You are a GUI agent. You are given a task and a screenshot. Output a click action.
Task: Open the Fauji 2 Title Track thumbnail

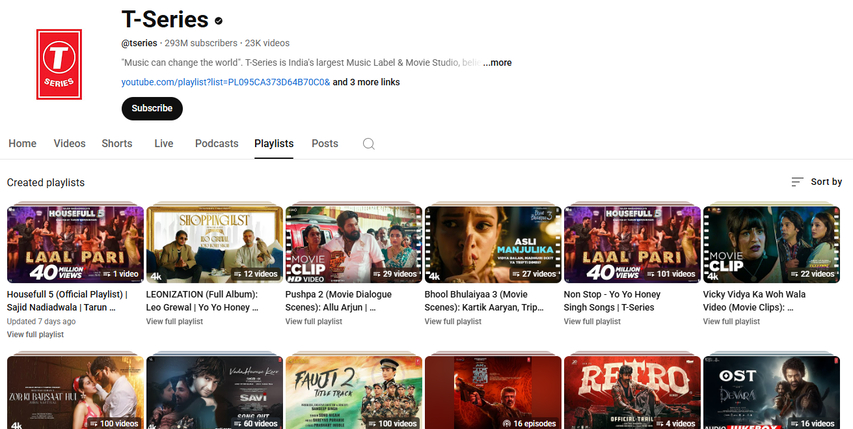pyautogui.click(x=354, y=393)
